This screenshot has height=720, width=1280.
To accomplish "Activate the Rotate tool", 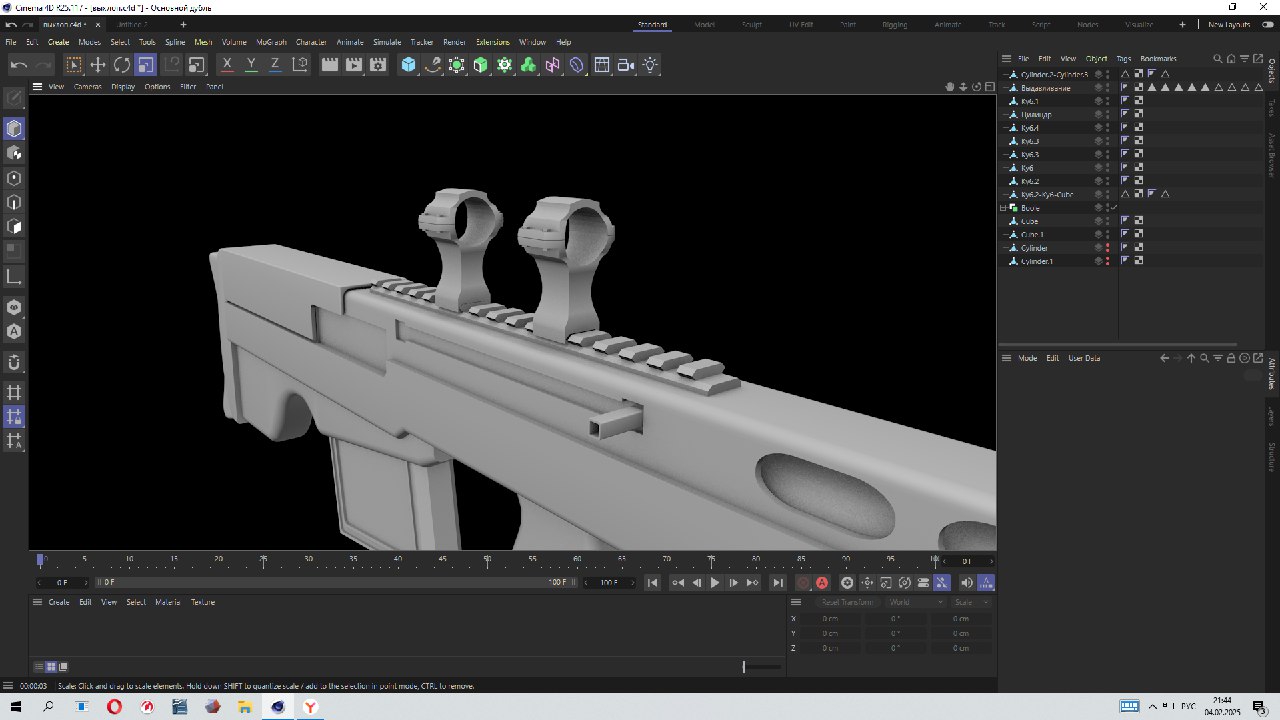I will [122, 65].
